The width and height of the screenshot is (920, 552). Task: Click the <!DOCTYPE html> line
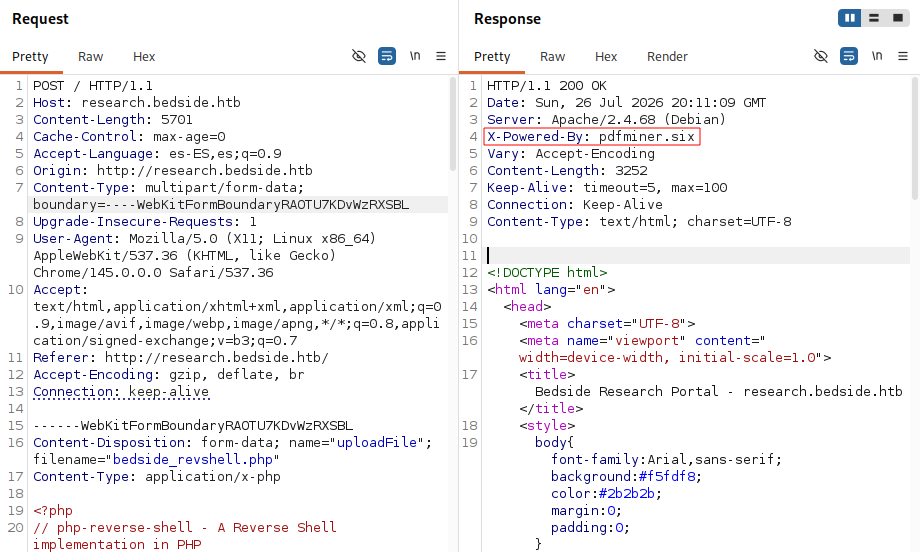[x=547, y=273]
